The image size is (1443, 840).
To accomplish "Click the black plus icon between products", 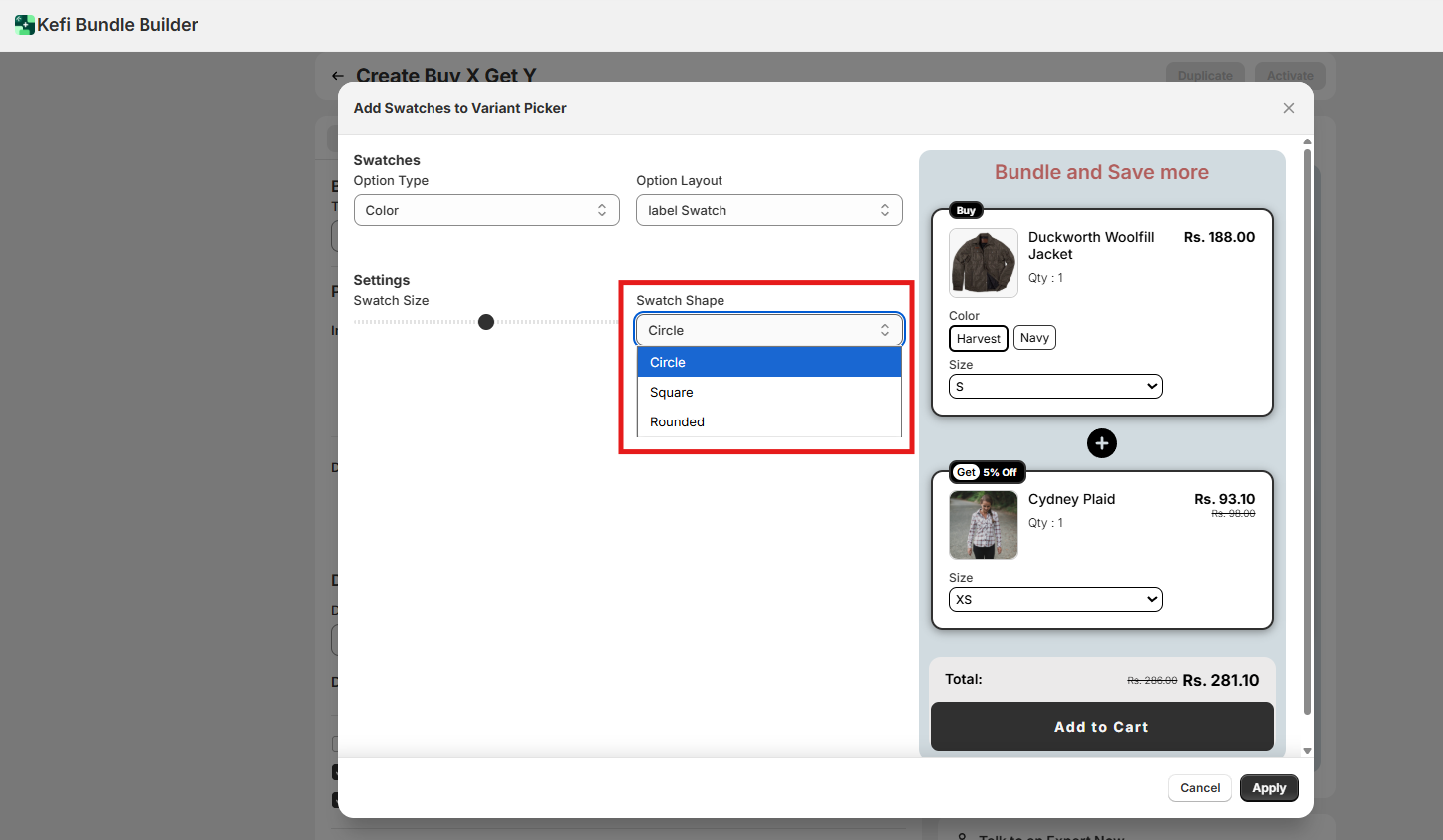I will pos(1101,443).
